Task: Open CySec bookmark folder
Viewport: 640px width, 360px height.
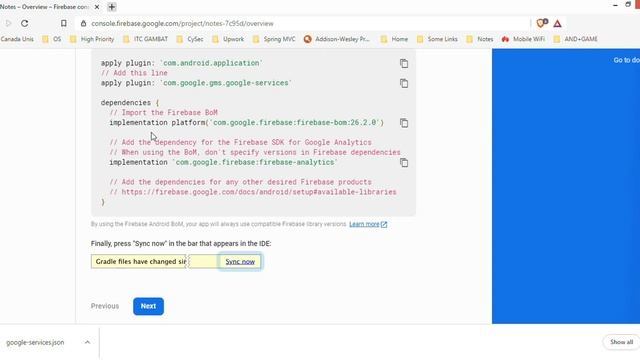Action: pyautogui.click(x=190, y=39)
